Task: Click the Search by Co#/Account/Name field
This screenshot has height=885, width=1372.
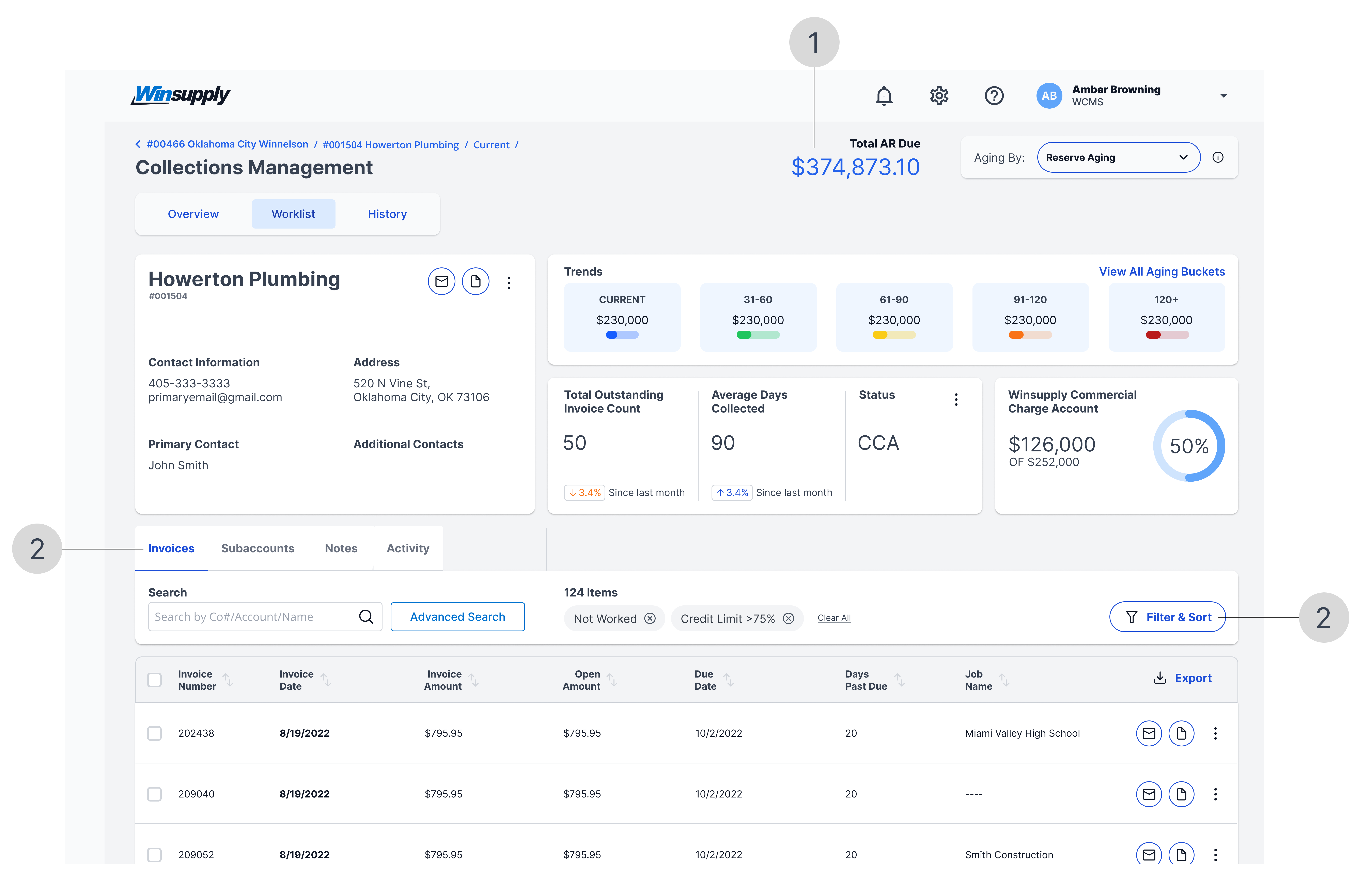Action: [x=253, y=617]
